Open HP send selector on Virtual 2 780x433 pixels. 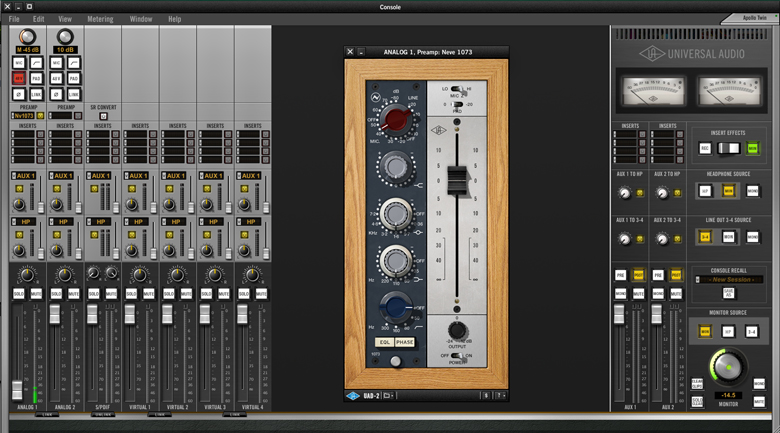(173, 221)
